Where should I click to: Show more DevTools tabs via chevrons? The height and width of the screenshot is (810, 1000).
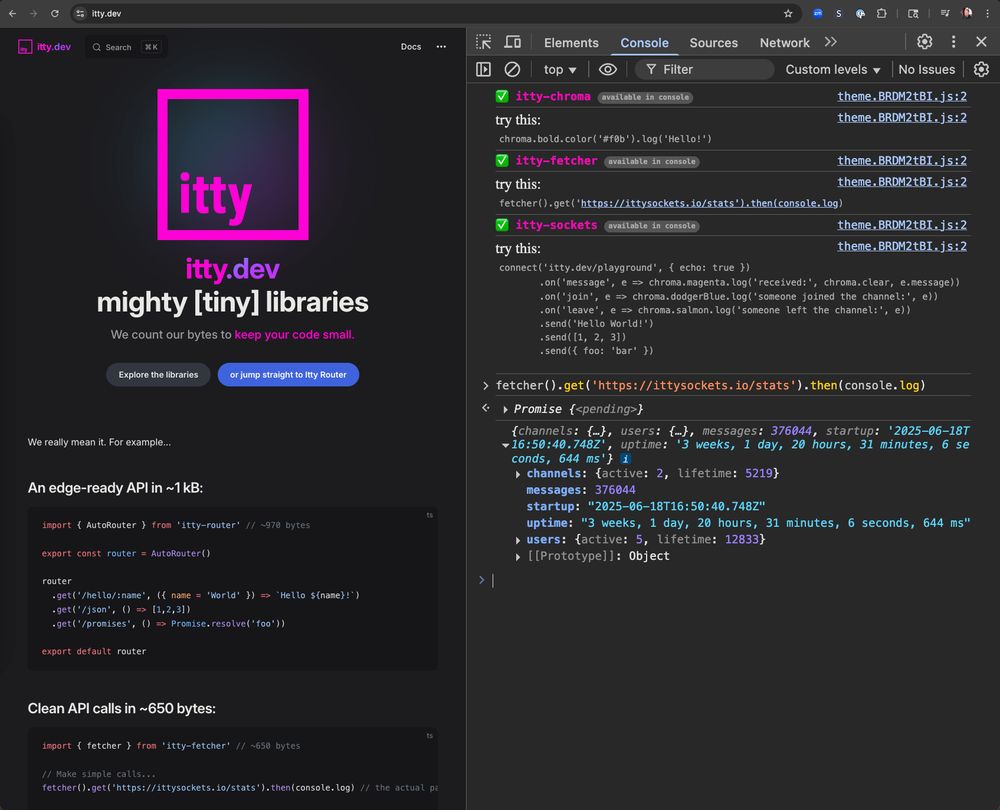click(830, 42)
